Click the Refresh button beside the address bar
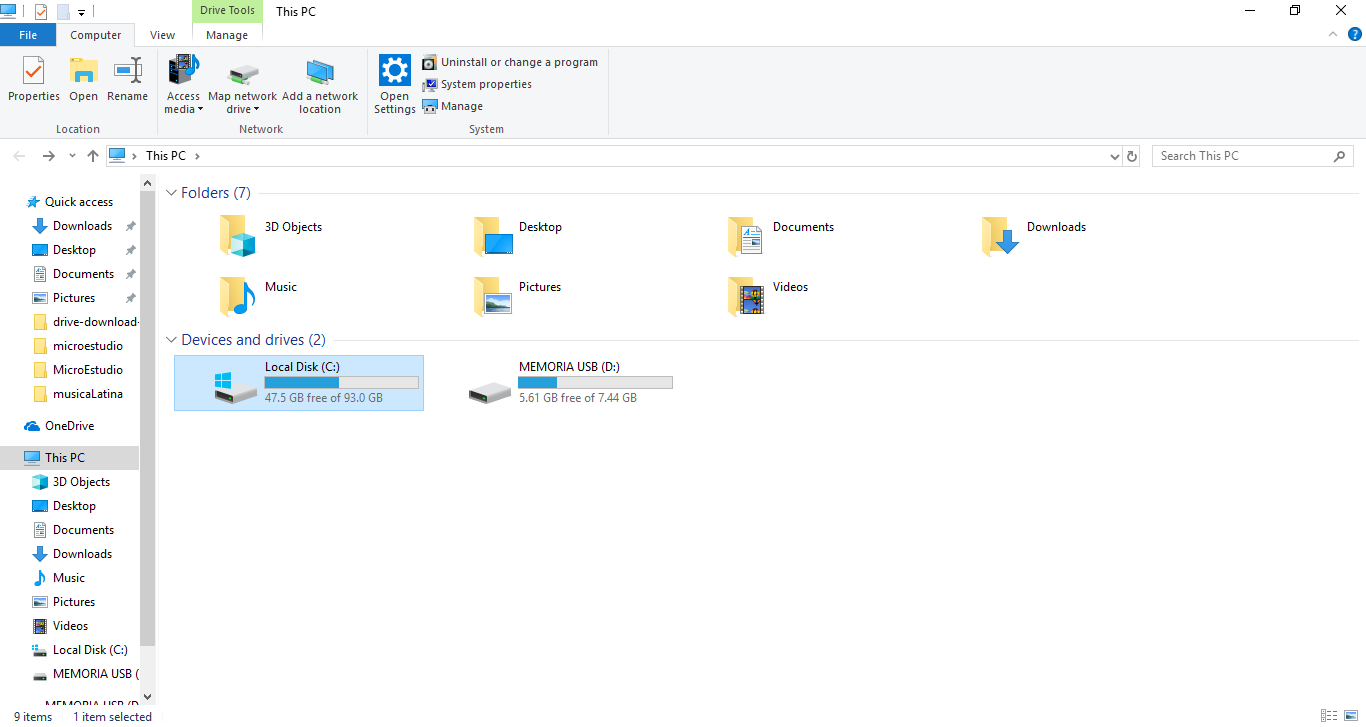 [x=1132, y=156]
